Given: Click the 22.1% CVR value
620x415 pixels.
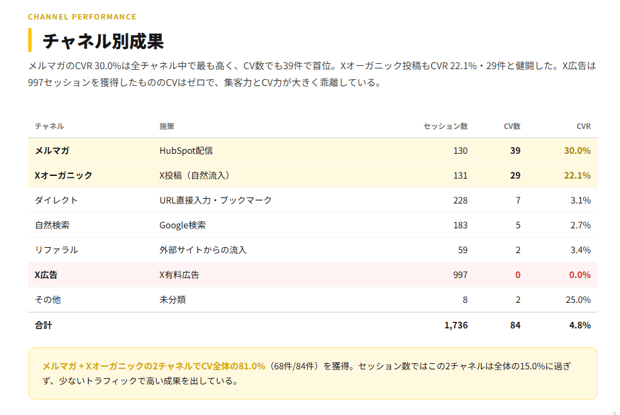Looking at the screenshot, I should point(577,175).
